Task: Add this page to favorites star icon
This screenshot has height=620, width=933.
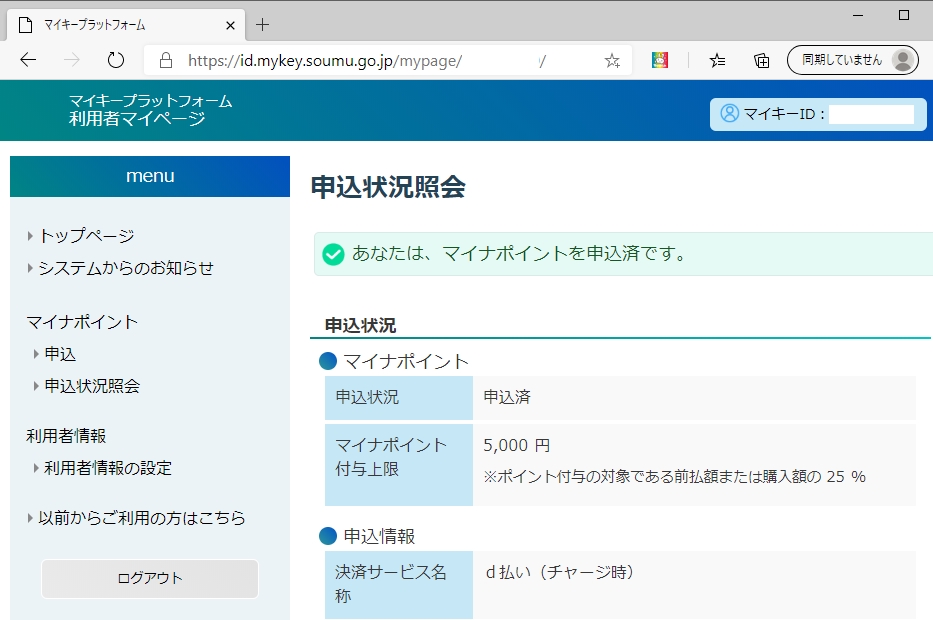Action: (612, 60)
